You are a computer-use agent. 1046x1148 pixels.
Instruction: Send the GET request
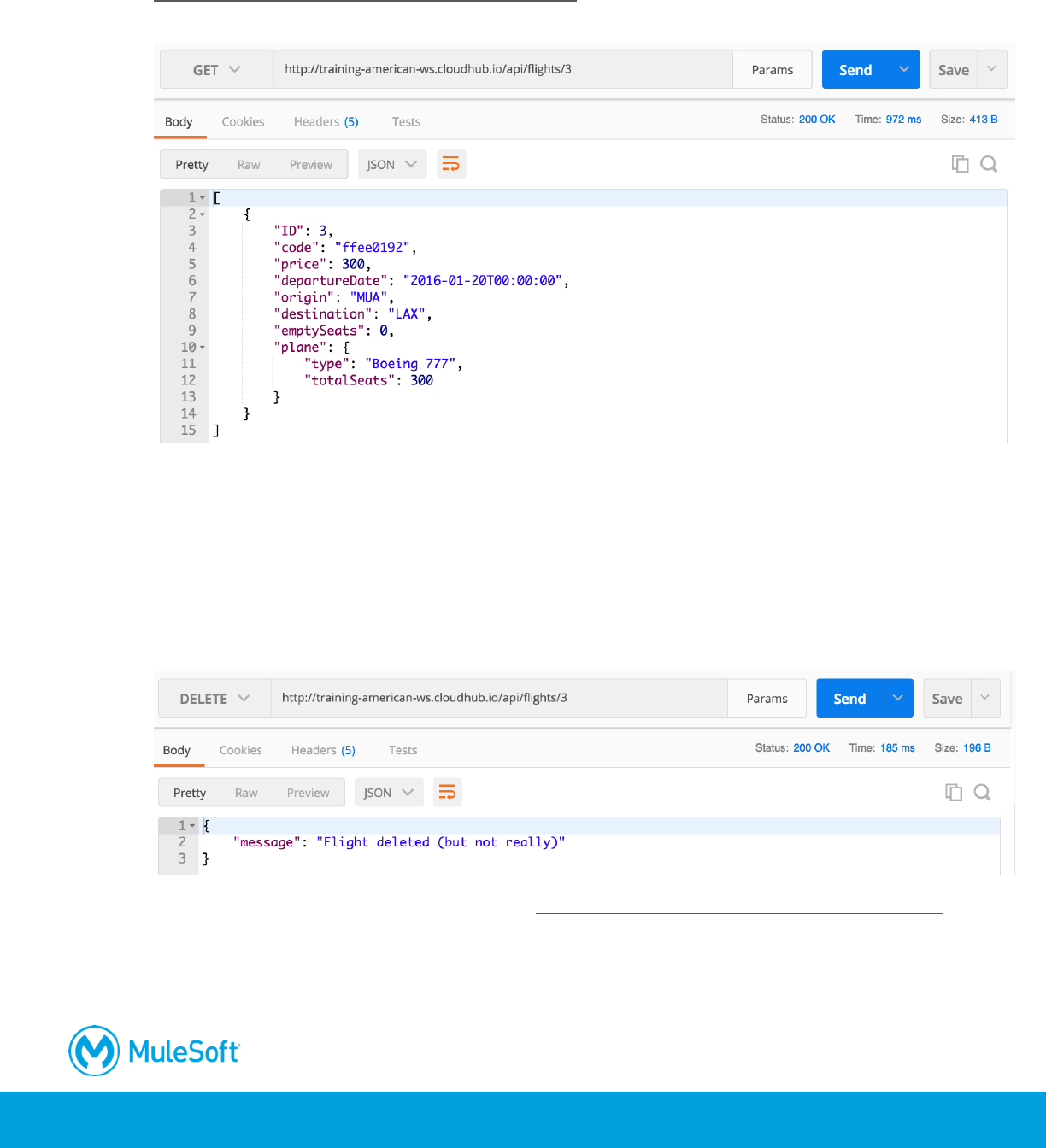coord(855,70)
